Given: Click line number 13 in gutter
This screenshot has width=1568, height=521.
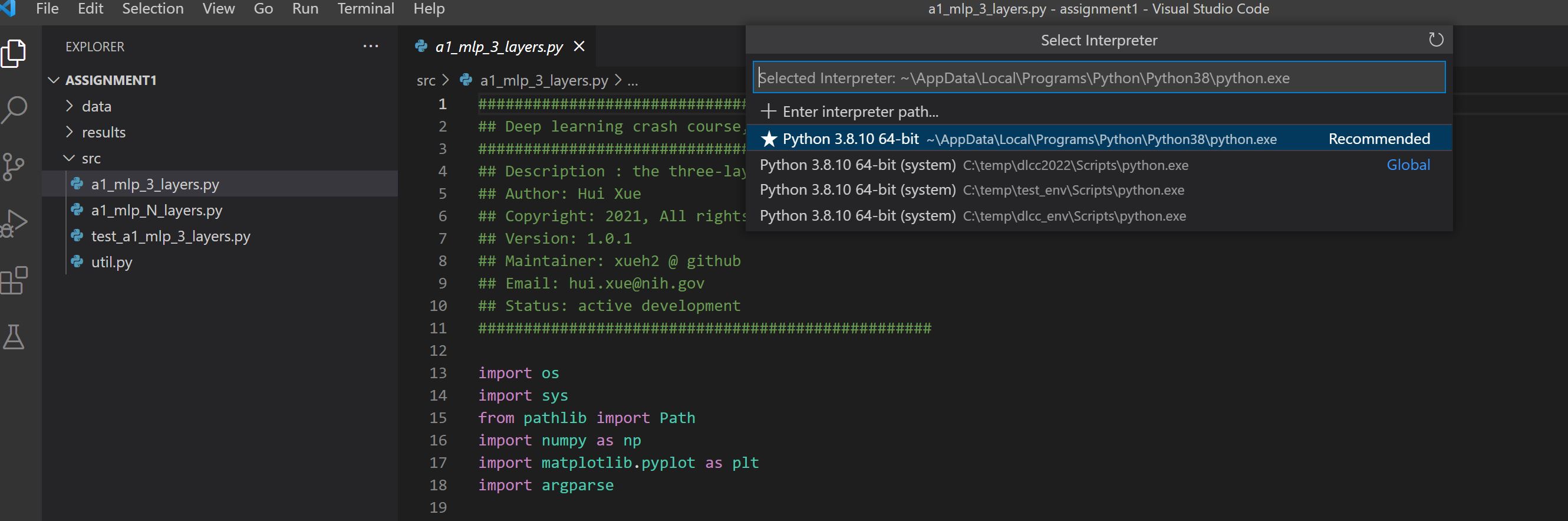Looking at the screenshot, I should pos(438,373).
